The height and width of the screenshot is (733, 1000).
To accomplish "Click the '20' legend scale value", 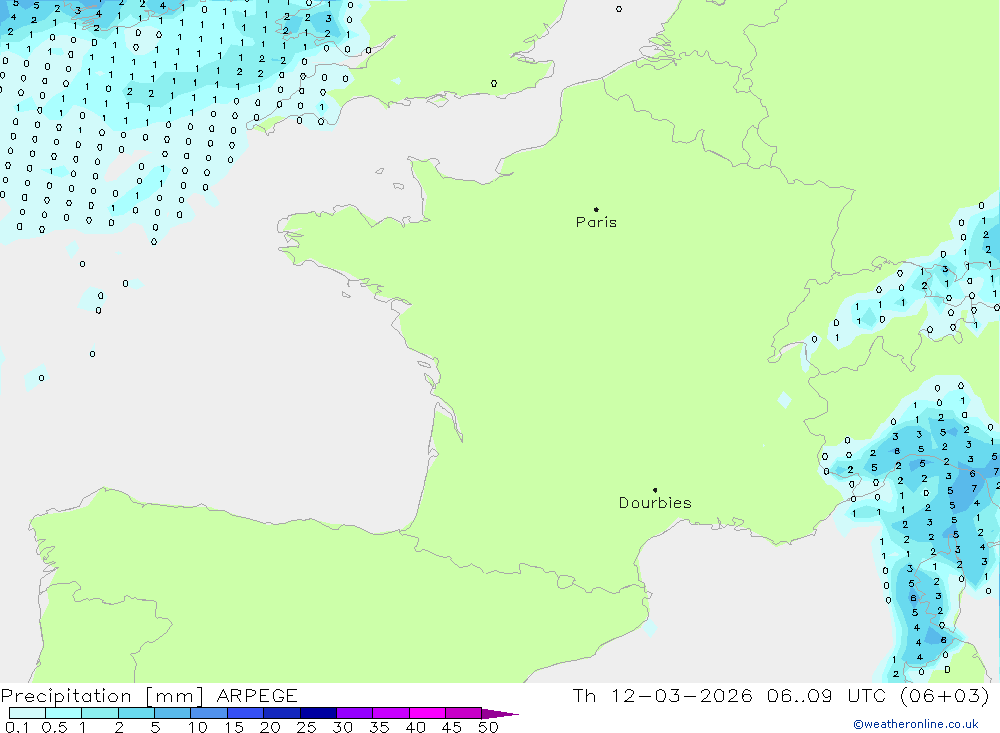I will (270, 727).
